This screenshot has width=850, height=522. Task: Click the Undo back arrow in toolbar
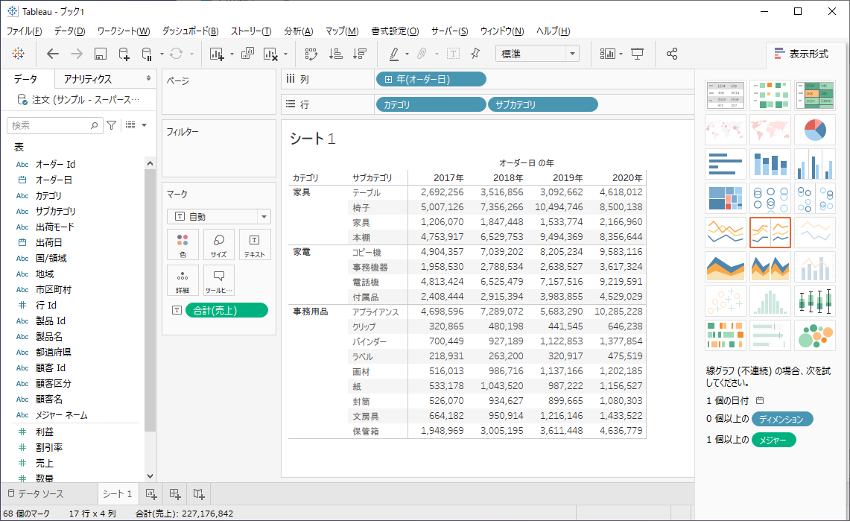53,54
